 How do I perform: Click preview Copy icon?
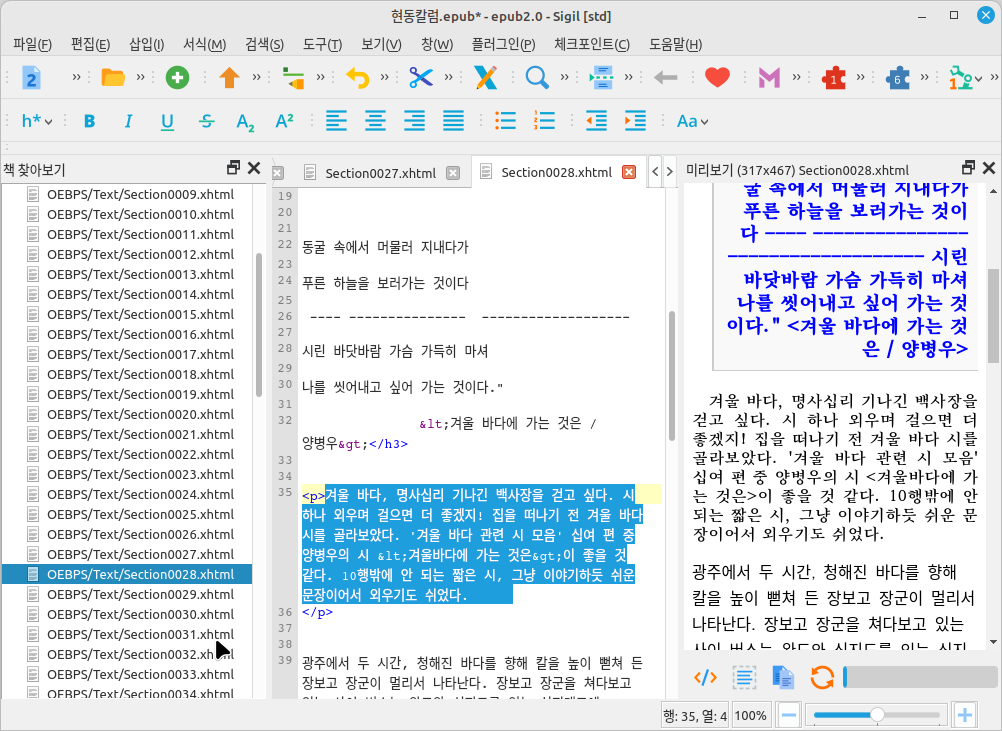(x=783, y=677)
